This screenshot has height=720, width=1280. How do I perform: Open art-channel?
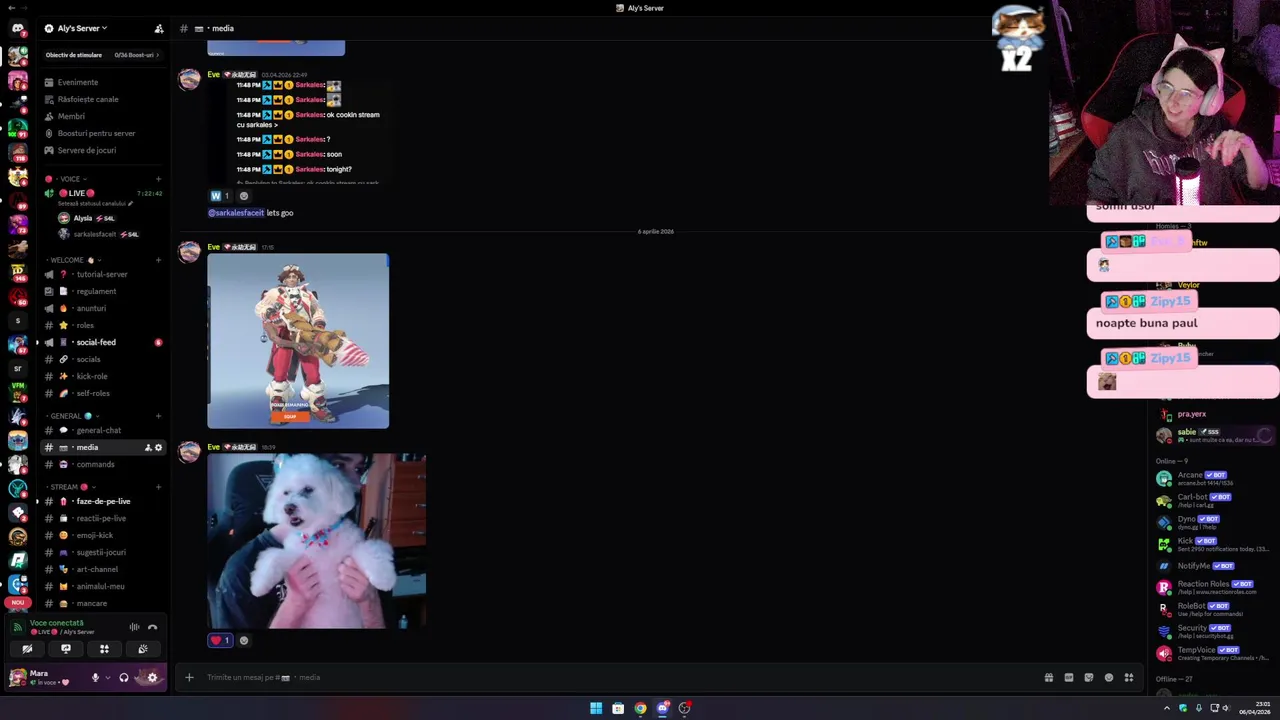point(97,569)
